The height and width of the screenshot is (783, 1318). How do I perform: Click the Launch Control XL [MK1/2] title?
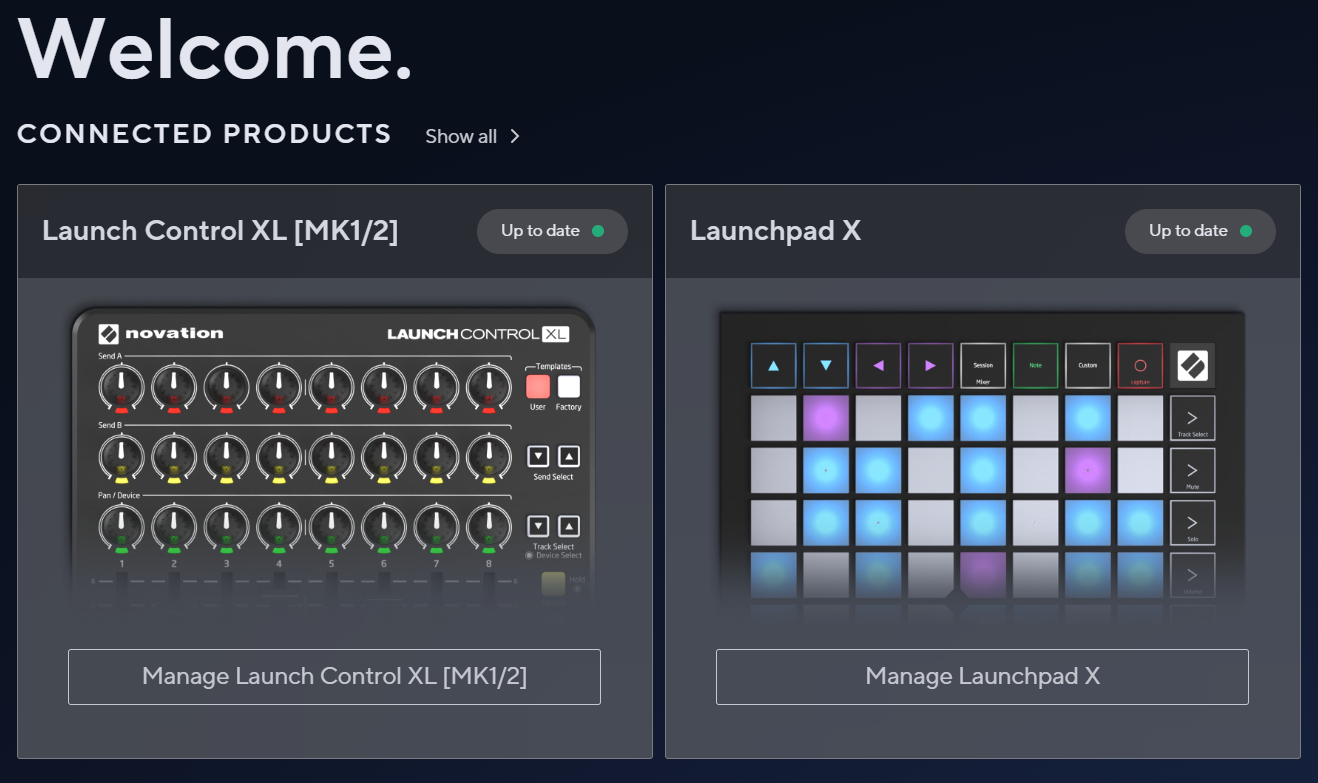click(x=220, y=231)
